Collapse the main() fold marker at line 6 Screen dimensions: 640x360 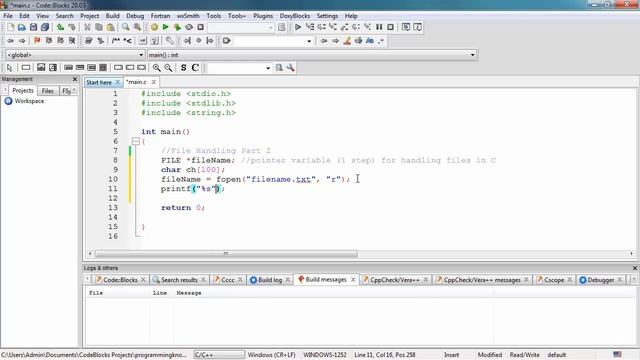136,141
